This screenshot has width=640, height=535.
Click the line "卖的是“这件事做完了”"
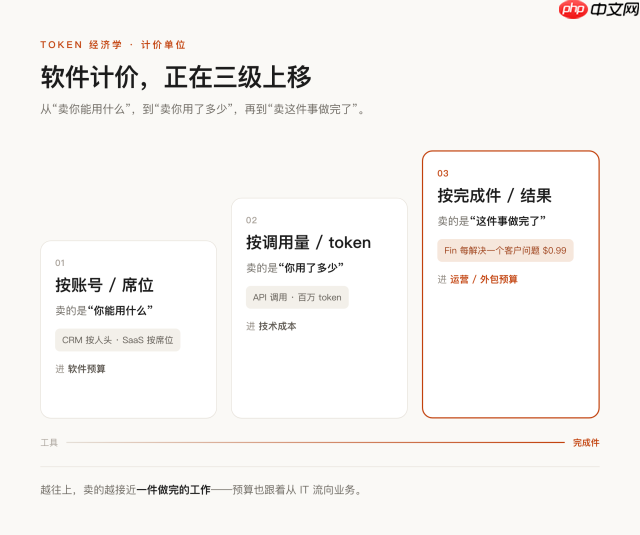pos(491,221)
